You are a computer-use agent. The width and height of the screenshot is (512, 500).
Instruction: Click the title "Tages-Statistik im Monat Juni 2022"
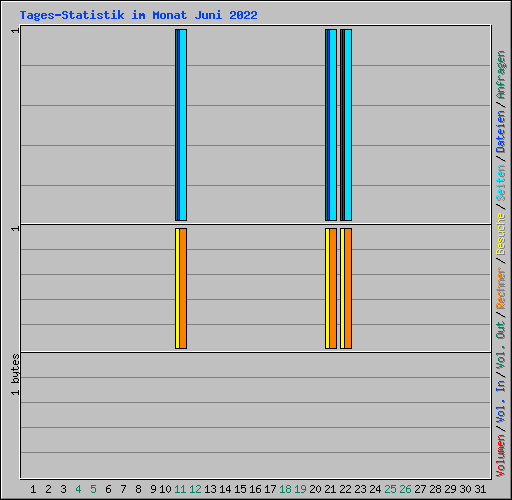138,15
